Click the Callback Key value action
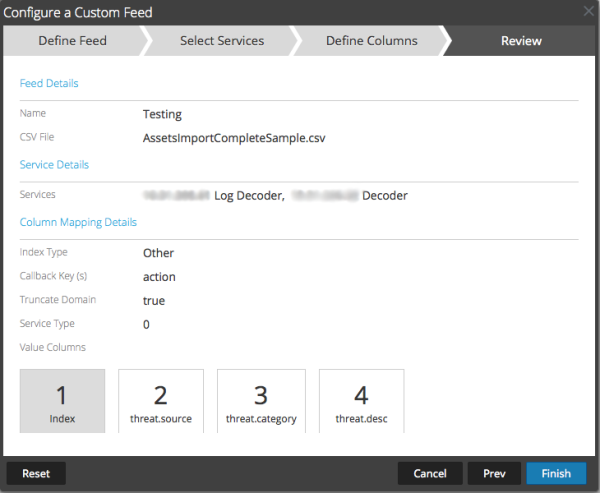Image resolution: width=600 pixels, height=493 pixels. click(x=159, y=277)
